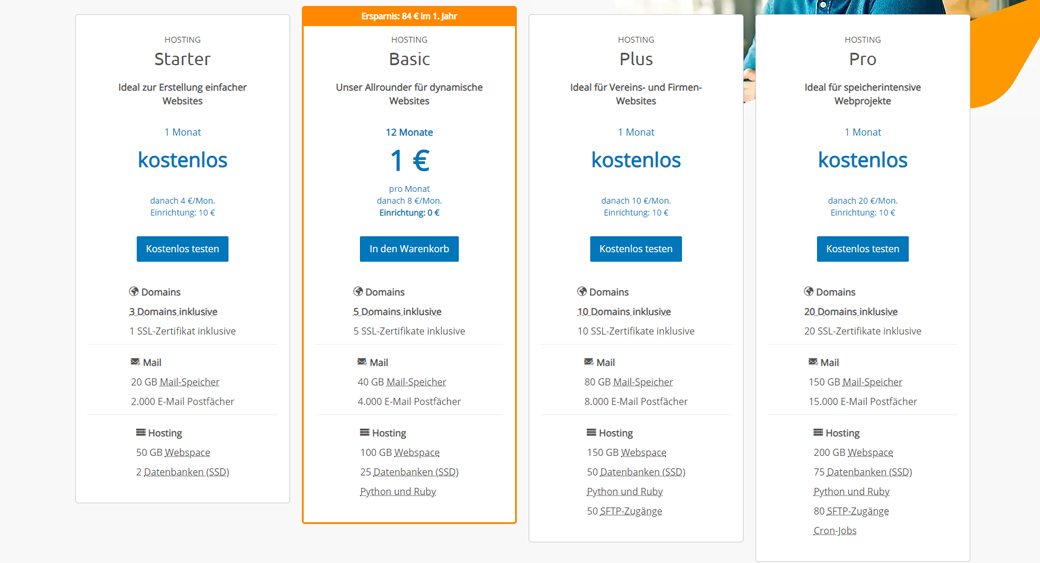Click the globe Domains icon in Pro plan

tap(809, 292)
